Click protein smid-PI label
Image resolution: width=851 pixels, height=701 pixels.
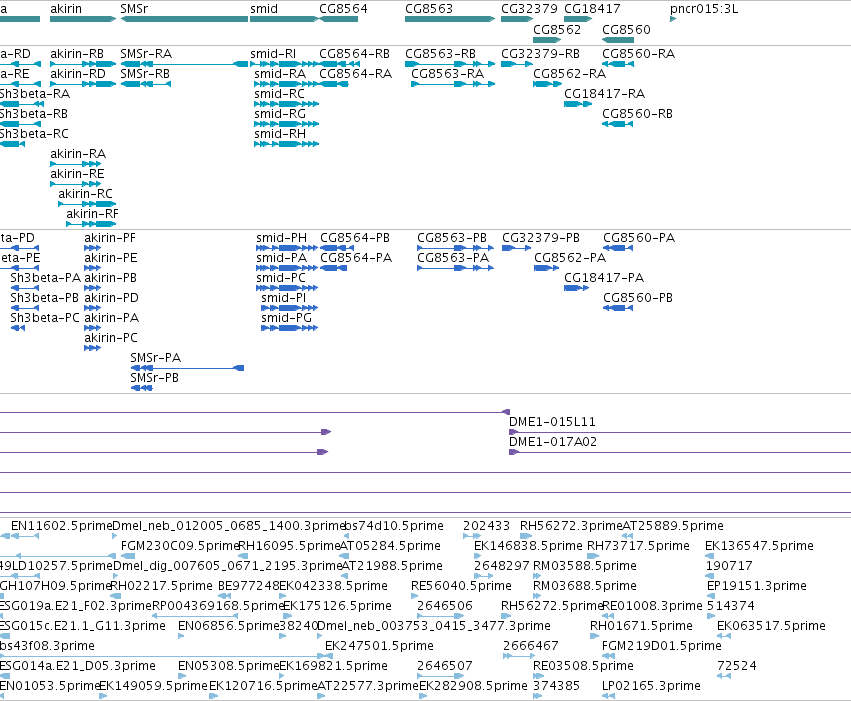pos(283,298)
